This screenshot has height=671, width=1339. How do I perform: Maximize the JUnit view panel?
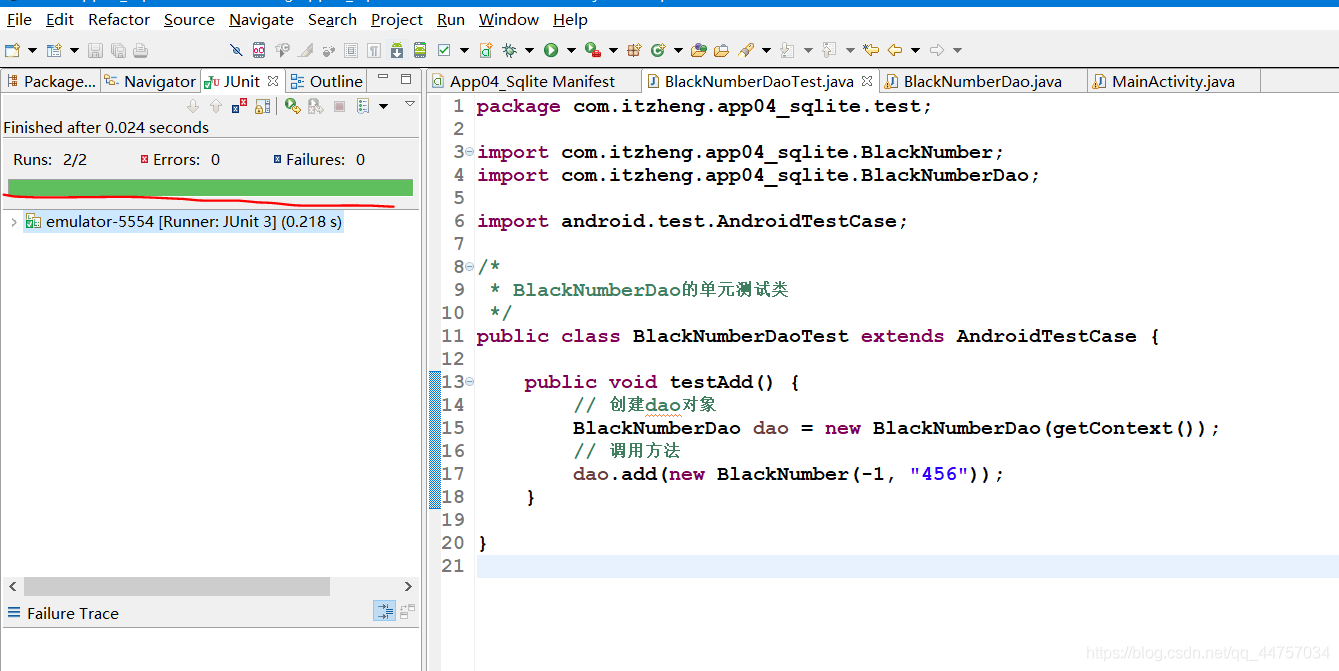405,79
